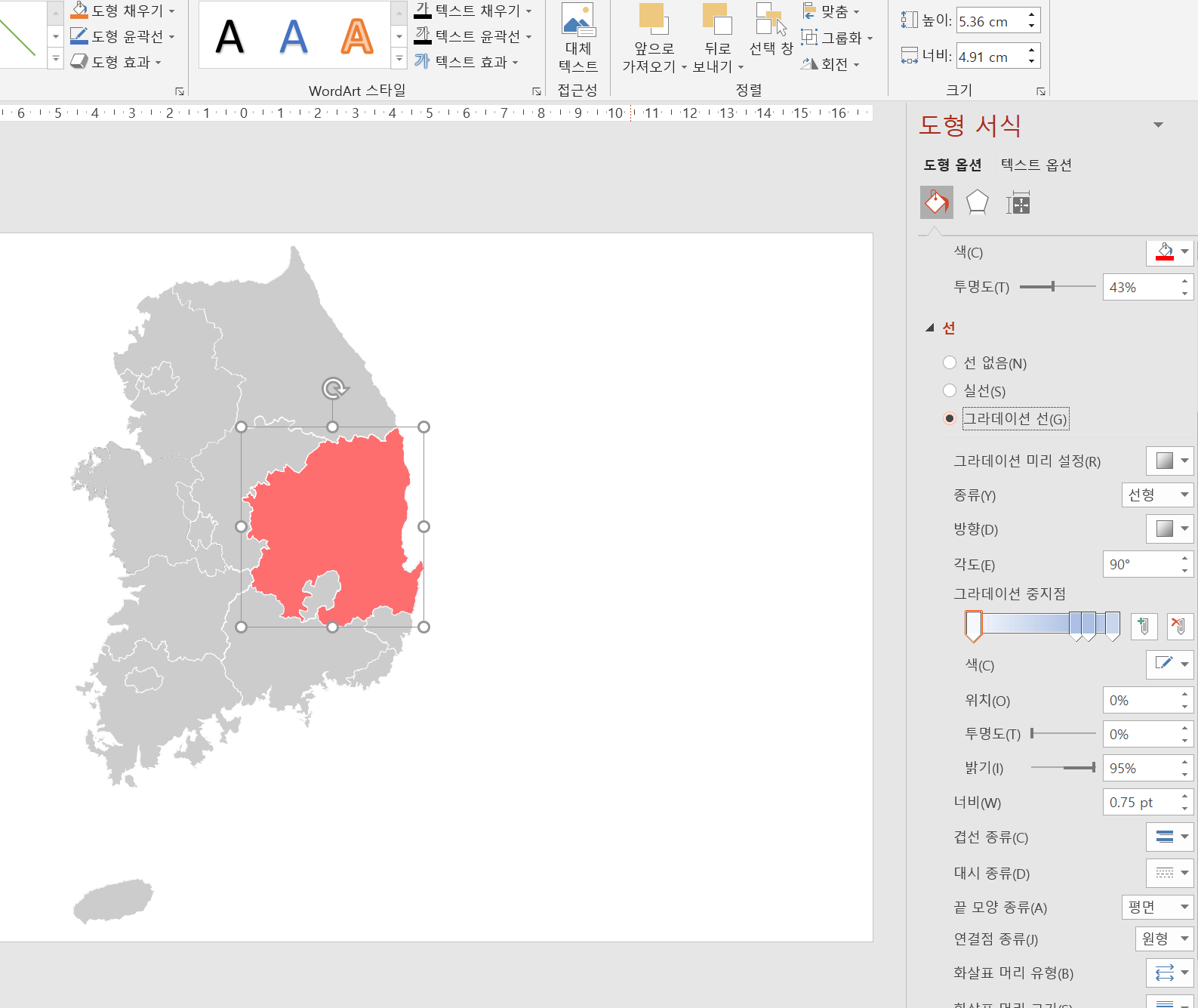Open the fill 색(C) color dropdown
Screen dimensions: 1198x1008
(1170, 252)
